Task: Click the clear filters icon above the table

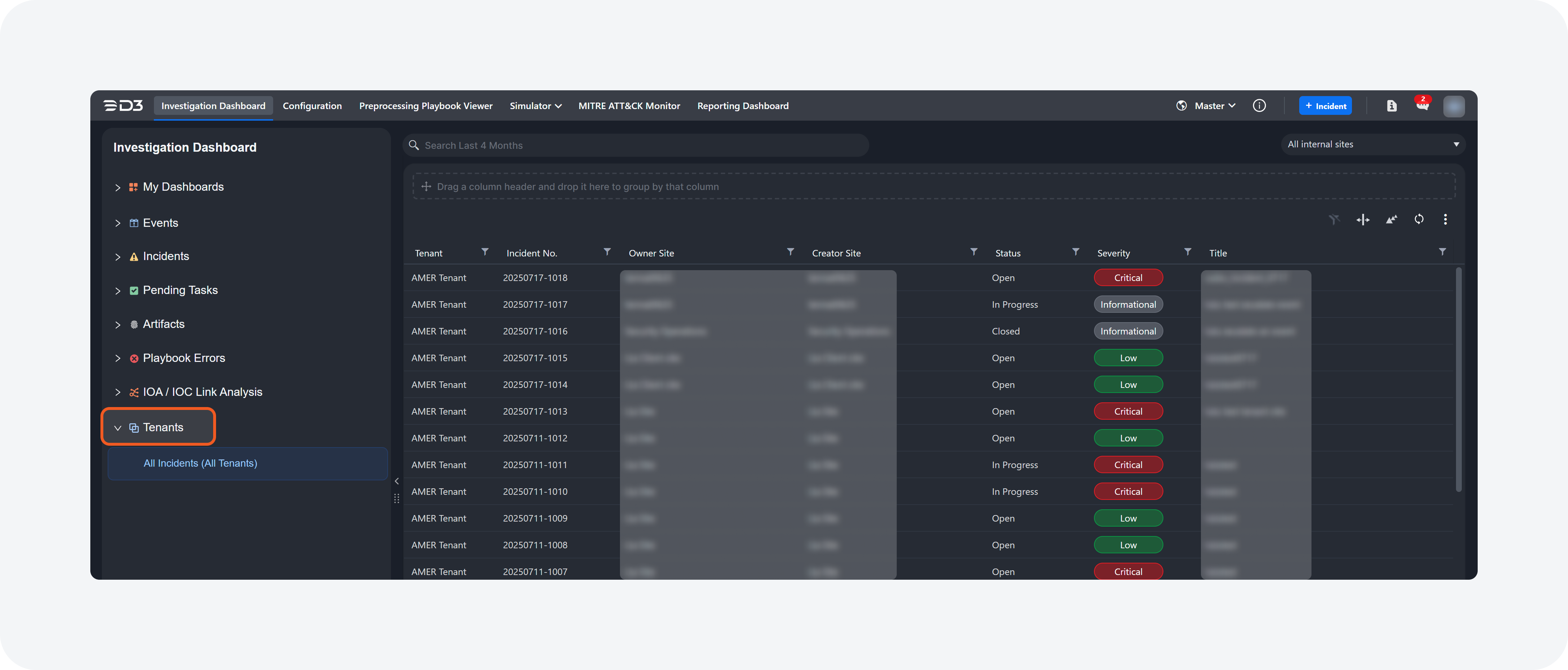Action: tap(1334, 219)
